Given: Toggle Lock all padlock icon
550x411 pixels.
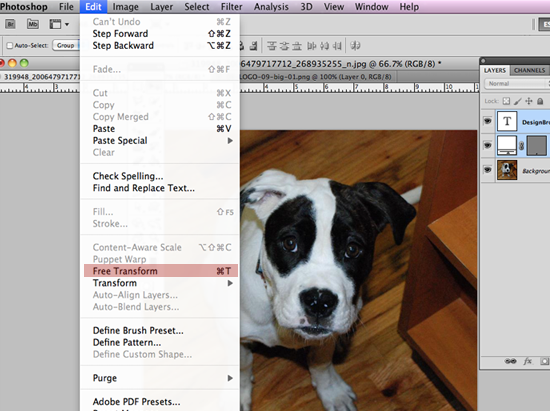Looking at the screenshot, I should (540, 101).
